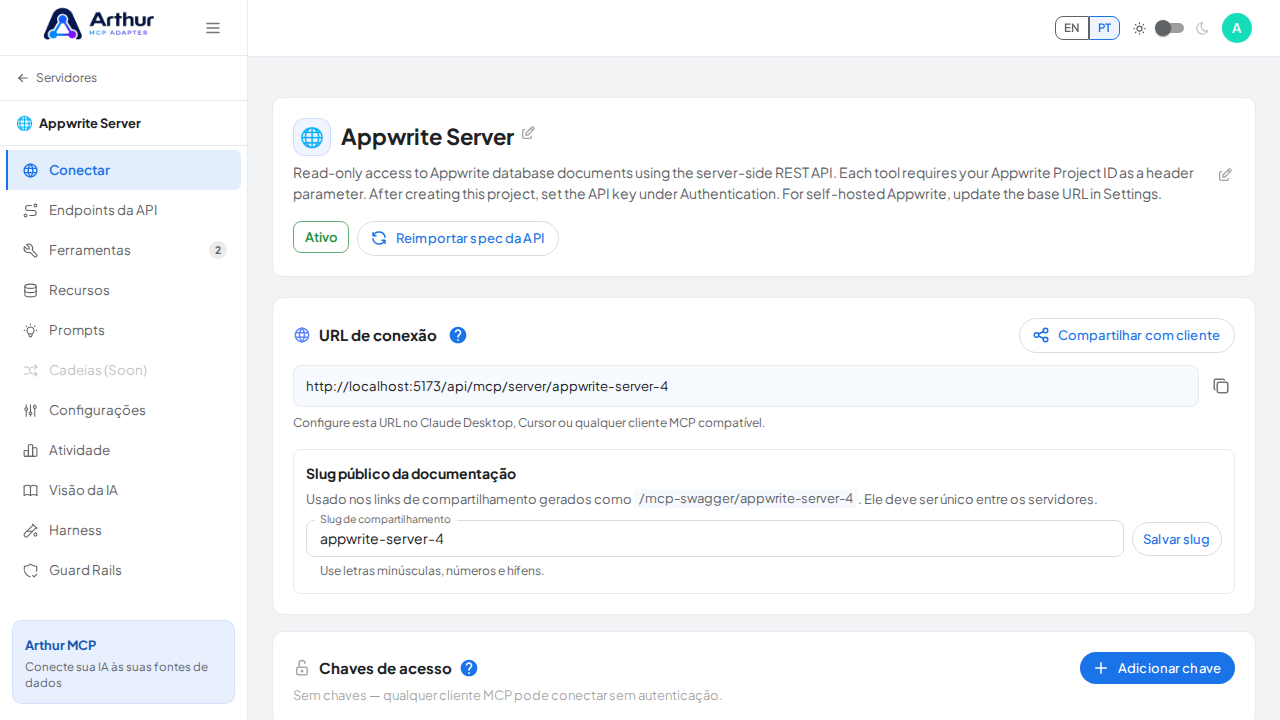
Task: Open the Prompts section
Action: (123, 330)
